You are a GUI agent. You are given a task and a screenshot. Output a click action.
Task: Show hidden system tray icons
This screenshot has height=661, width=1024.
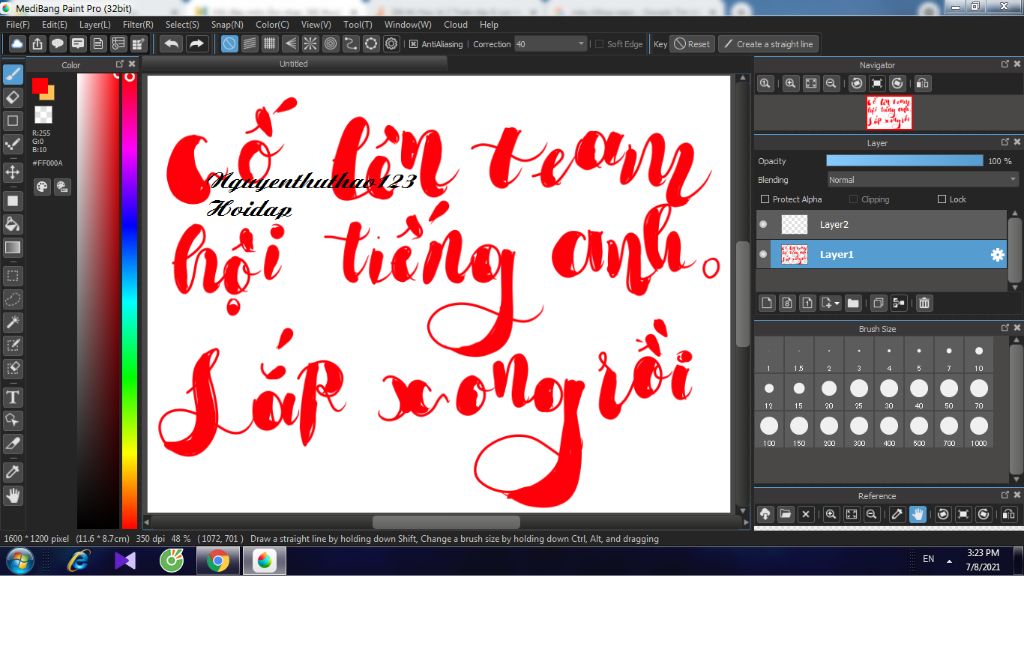coord(949,561)
